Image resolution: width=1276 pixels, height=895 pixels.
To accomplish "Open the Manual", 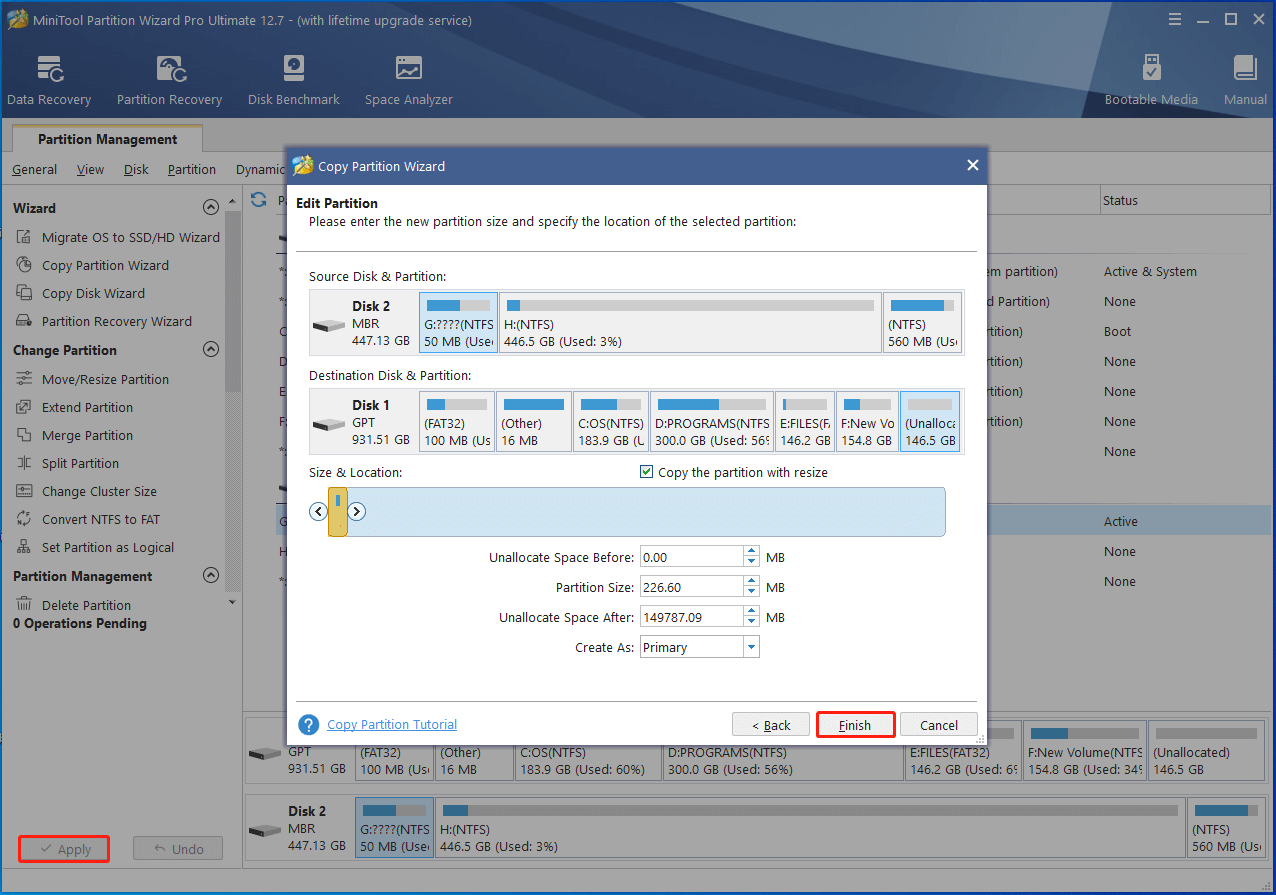I will (x=1245, y=80).
